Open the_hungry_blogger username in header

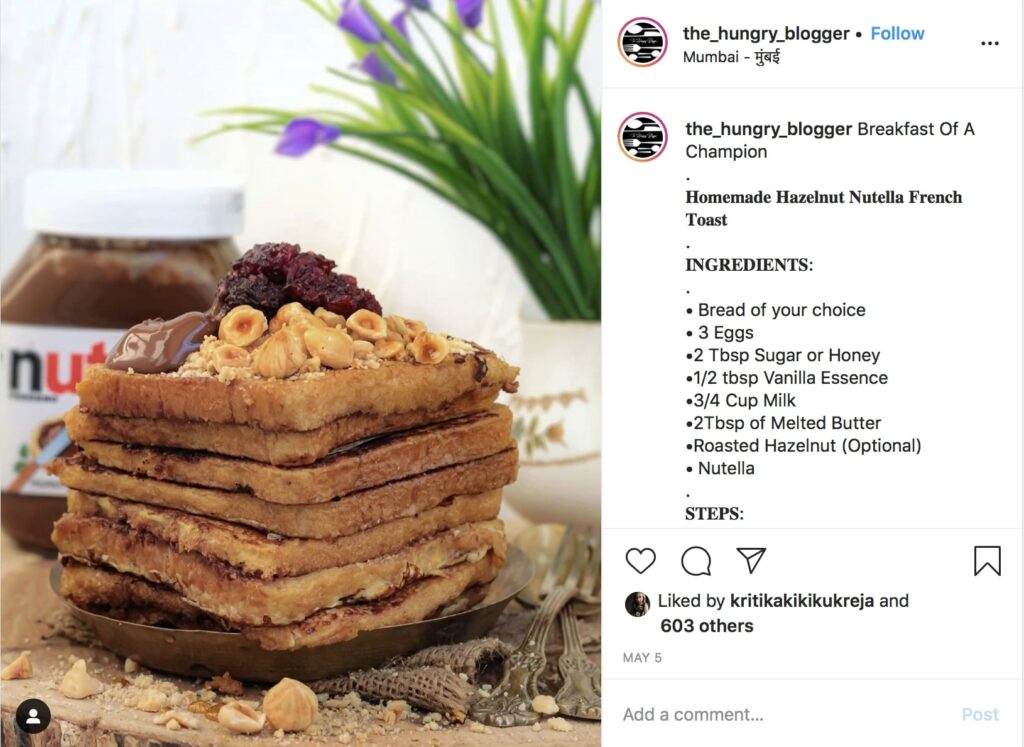(766, 33)
